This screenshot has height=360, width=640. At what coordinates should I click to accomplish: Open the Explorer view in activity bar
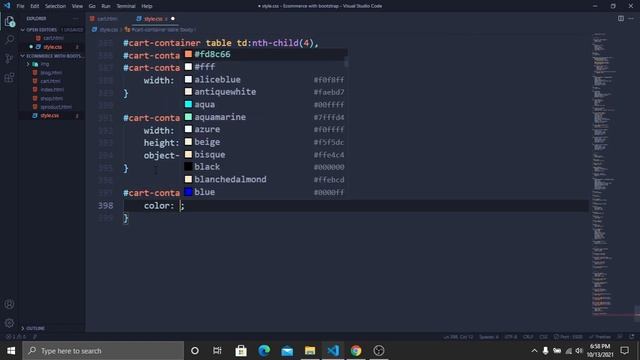click(x=9, y=22)
